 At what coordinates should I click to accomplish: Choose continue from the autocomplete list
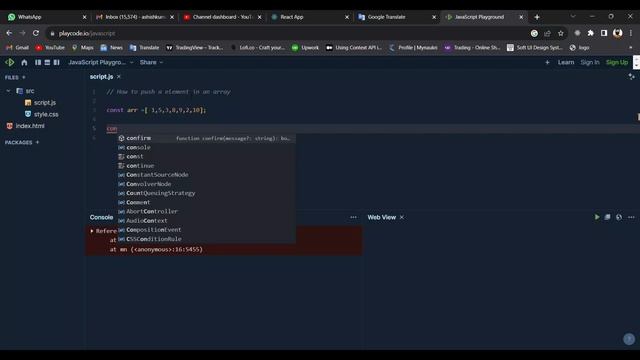206,166
